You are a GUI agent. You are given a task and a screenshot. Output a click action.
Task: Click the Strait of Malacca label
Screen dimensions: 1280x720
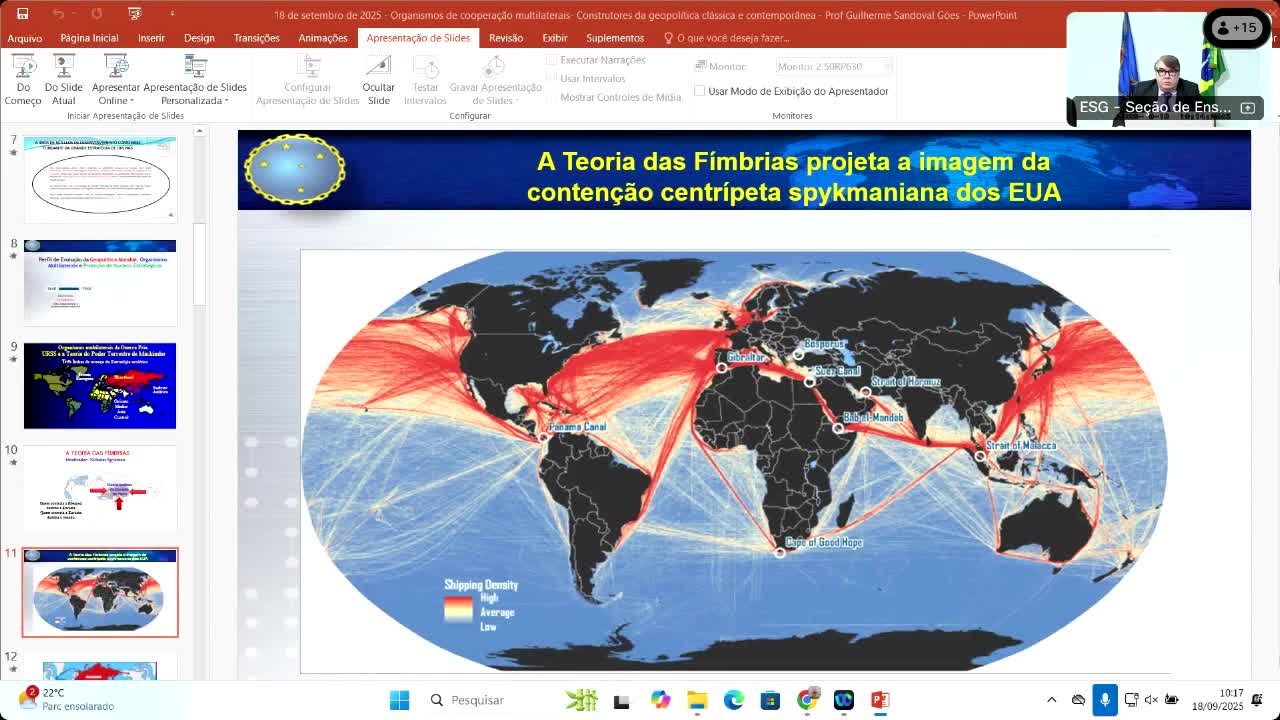(1021, 445)
